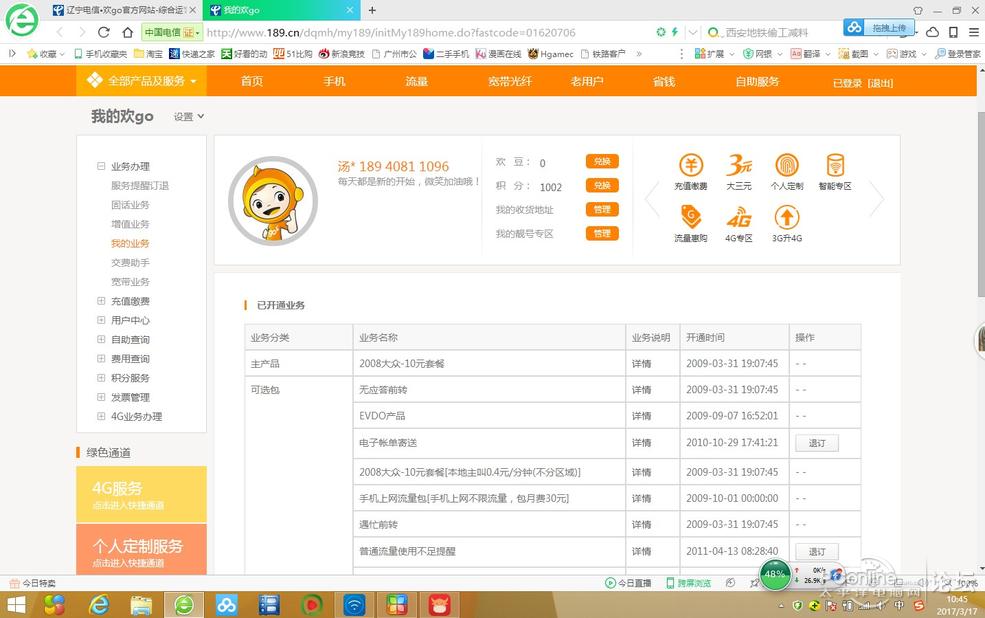Open 详情 for 2008大众-10元套餐 main product
Screen dimensions: 985x618
[641, 364]
